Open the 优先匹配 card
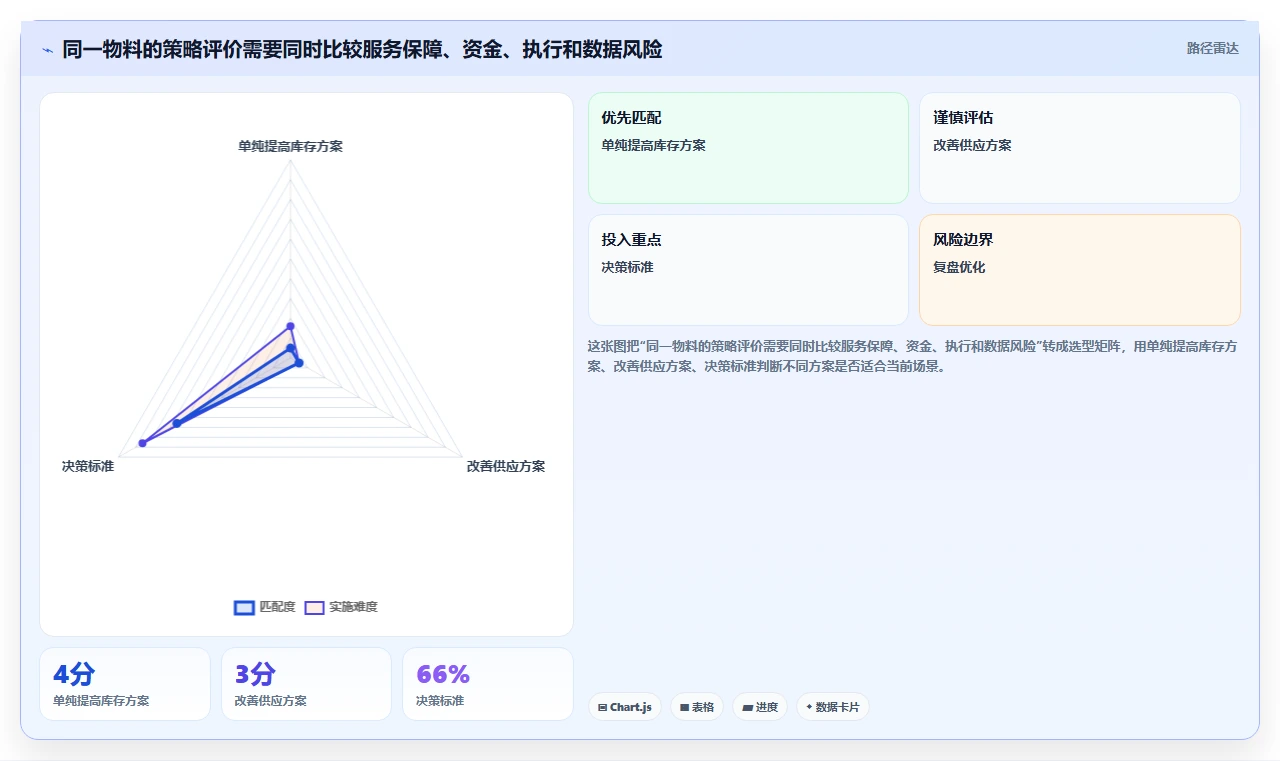The image size is (1280, 761). [x=748, y=148]
